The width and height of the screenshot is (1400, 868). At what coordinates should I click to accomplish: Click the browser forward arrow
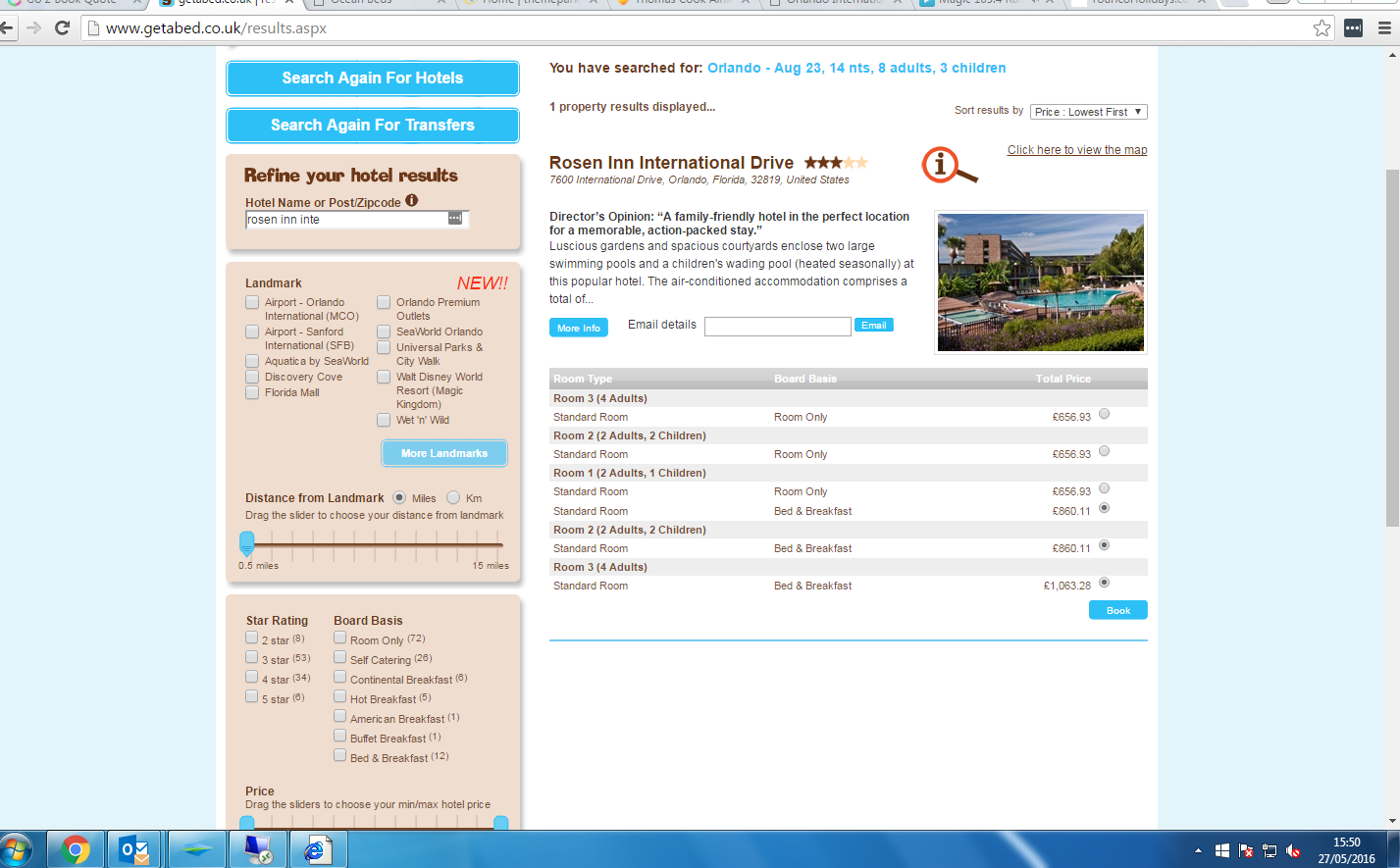pyautogui.click(x=34, y=27)
